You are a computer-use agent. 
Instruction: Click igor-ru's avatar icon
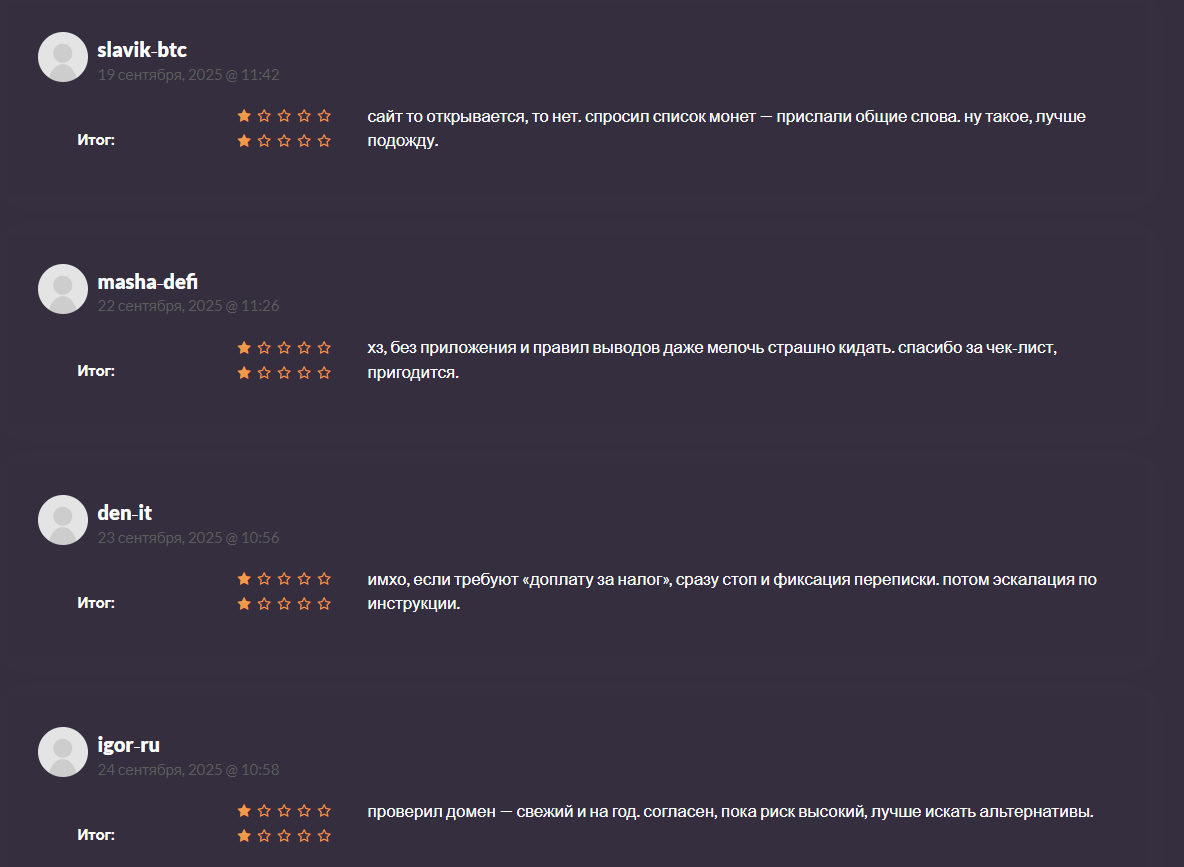(x=63, y=752)
